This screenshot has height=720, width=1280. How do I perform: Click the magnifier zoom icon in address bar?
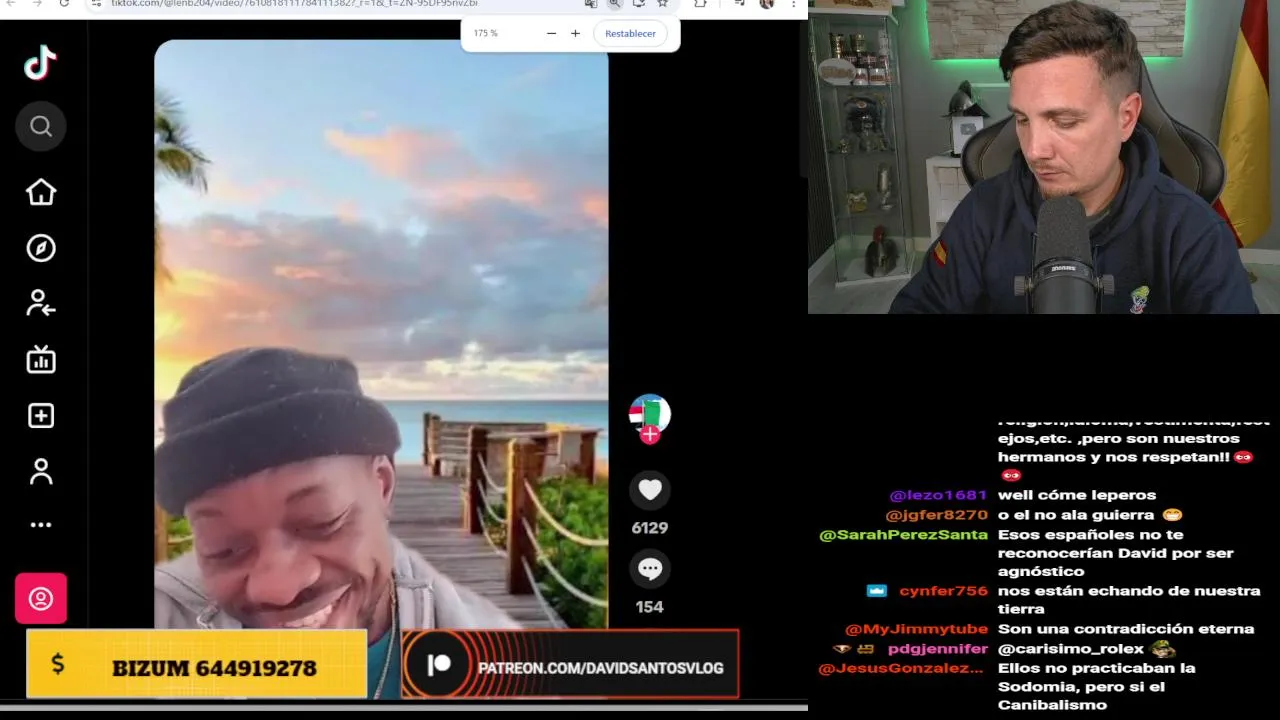point(615,4)
